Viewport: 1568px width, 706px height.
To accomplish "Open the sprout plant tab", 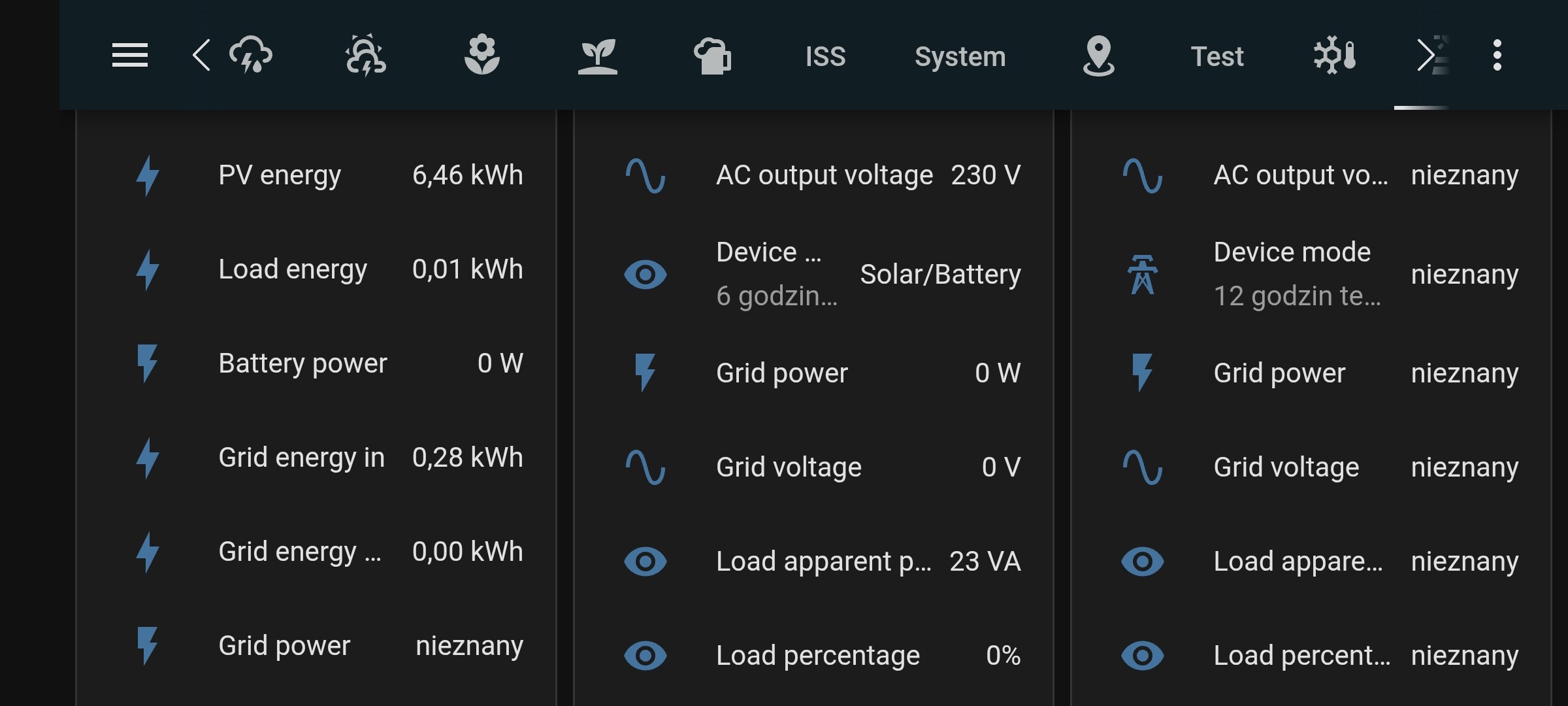I will pyautogui.click(x=597, y=56).
